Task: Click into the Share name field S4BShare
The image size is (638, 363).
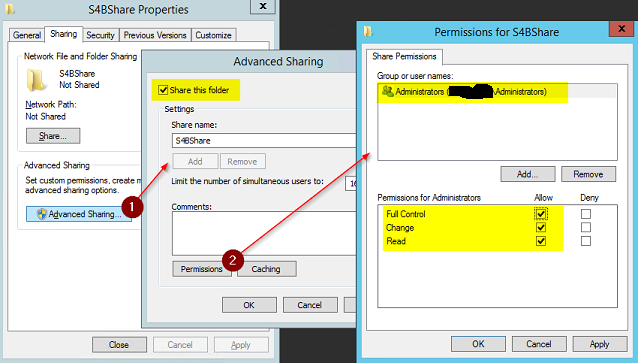Action: pos(264,140)
